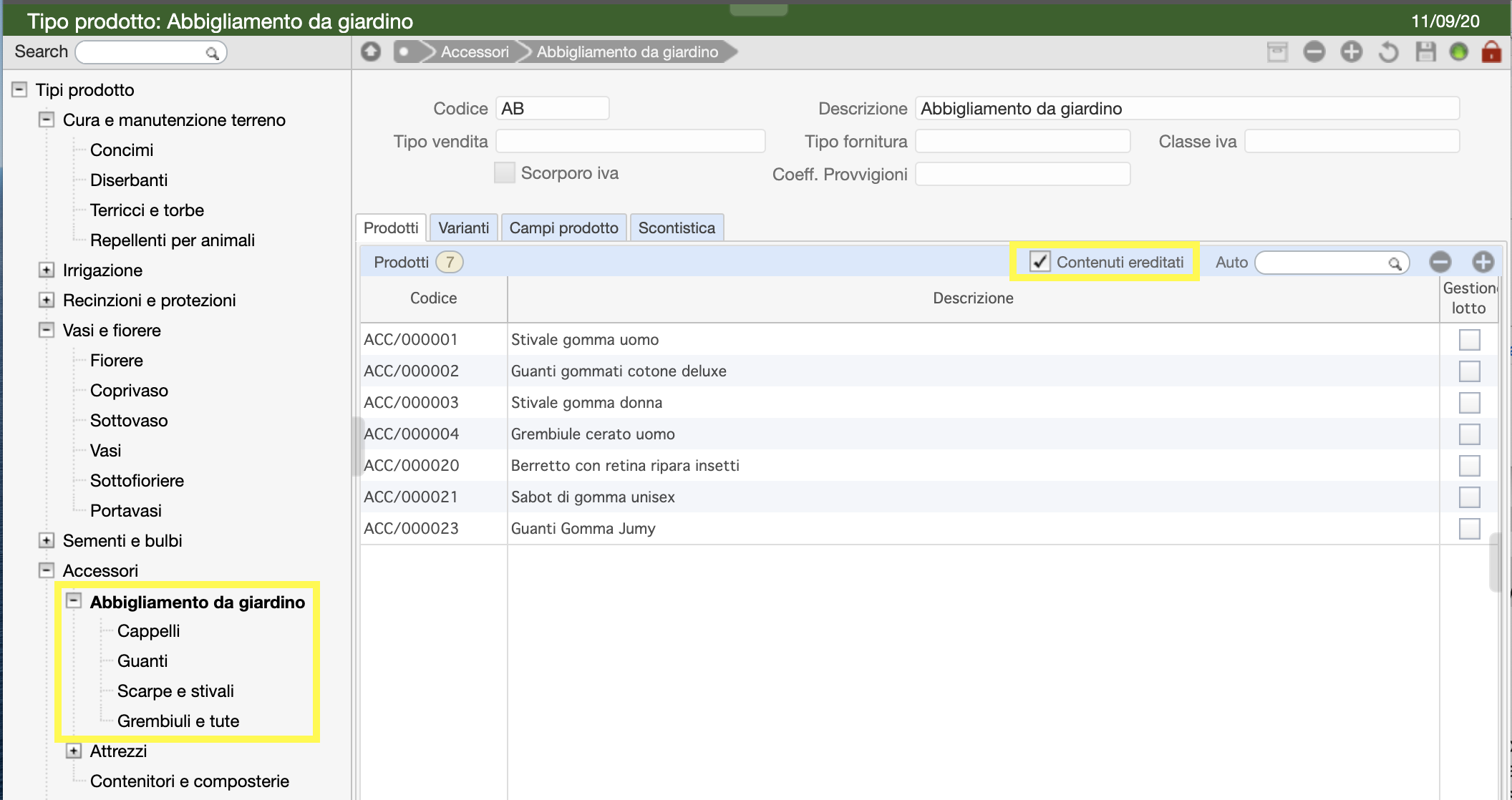Image resolution: width=1512 pixels, height=800 pixels.
Task: Click the Tipo fornitura field
Action: (1022, 141)
